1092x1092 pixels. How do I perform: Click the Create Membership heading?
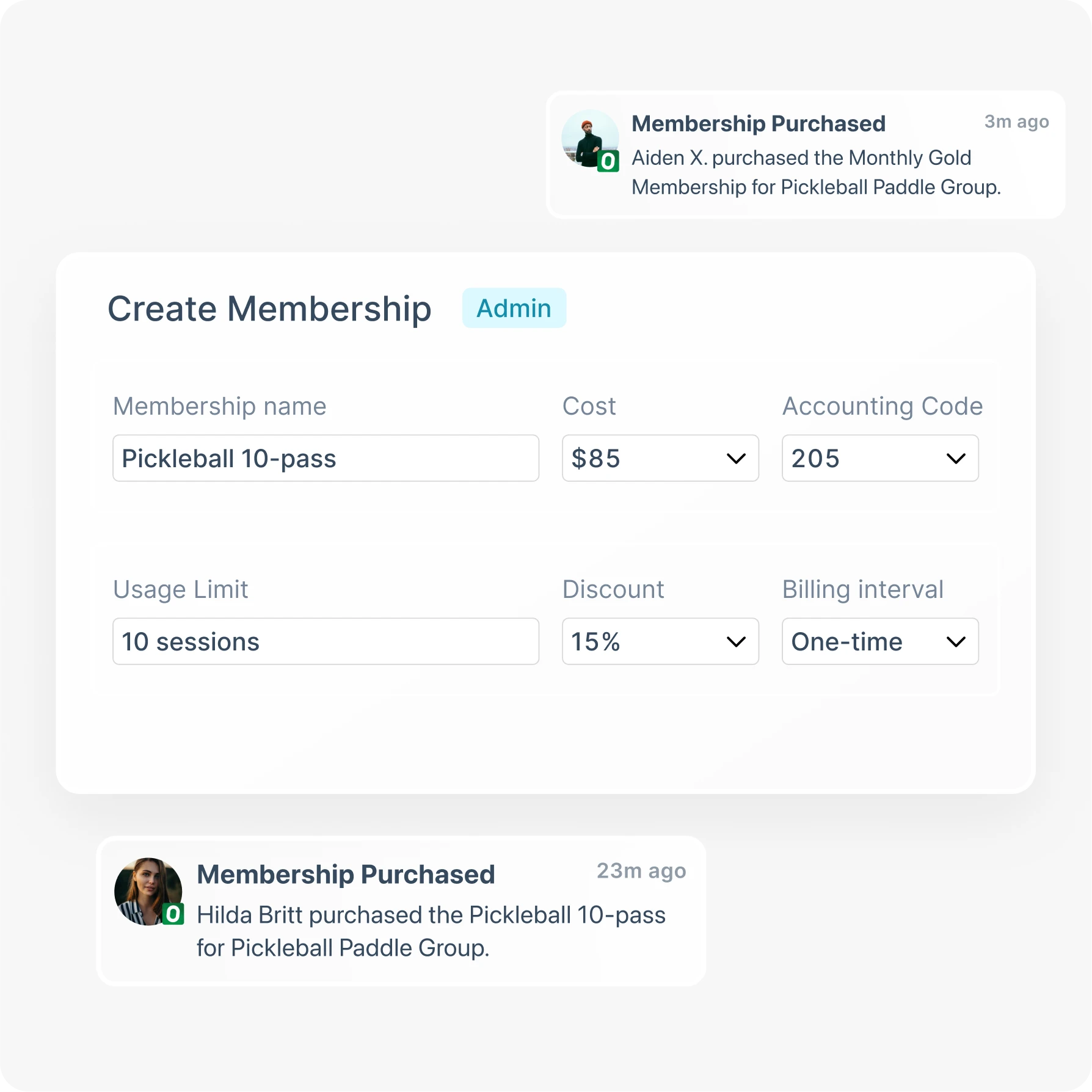[269, 309]
